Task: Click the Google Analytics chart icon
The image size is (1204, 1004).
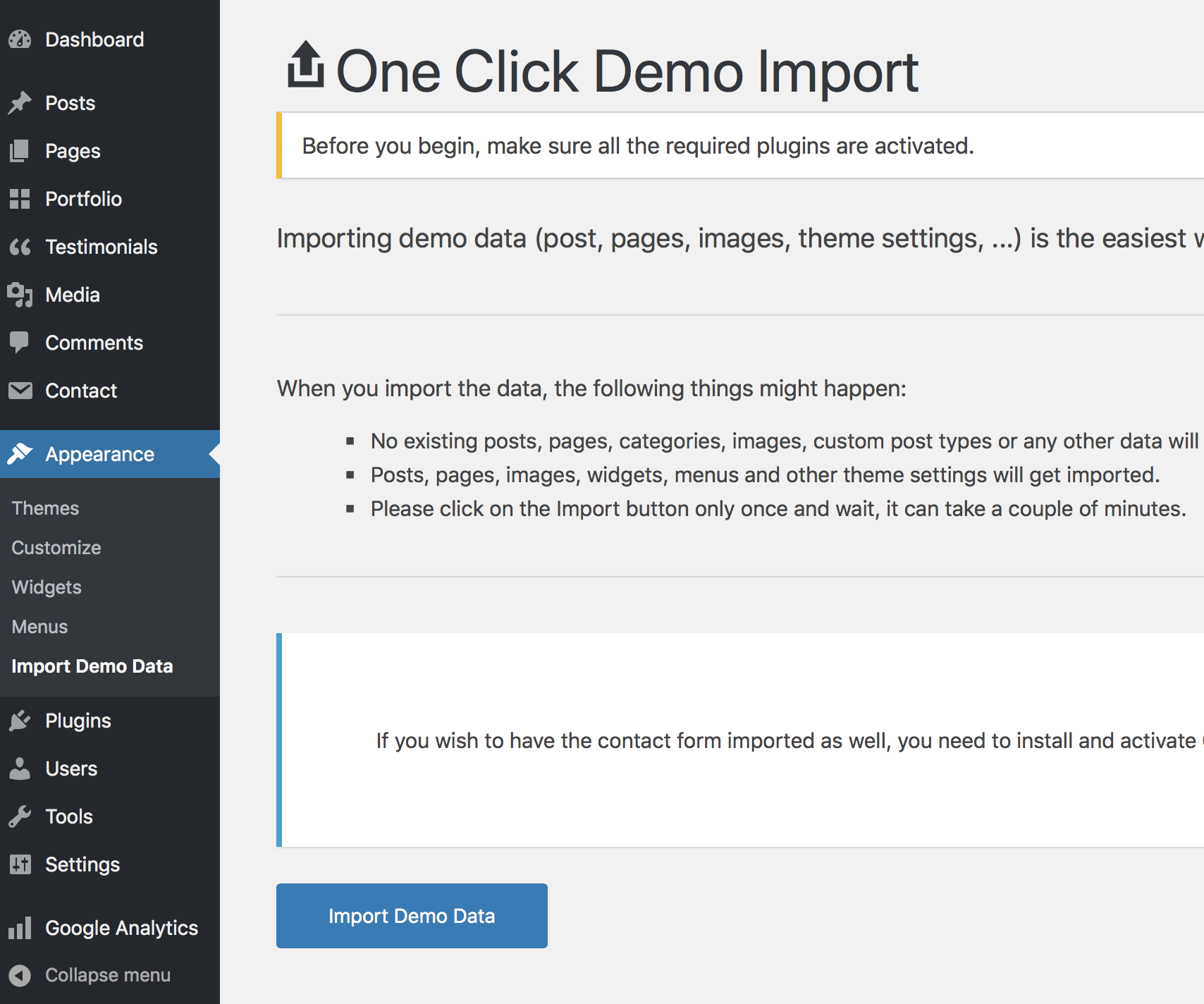Action: point(20,928)
